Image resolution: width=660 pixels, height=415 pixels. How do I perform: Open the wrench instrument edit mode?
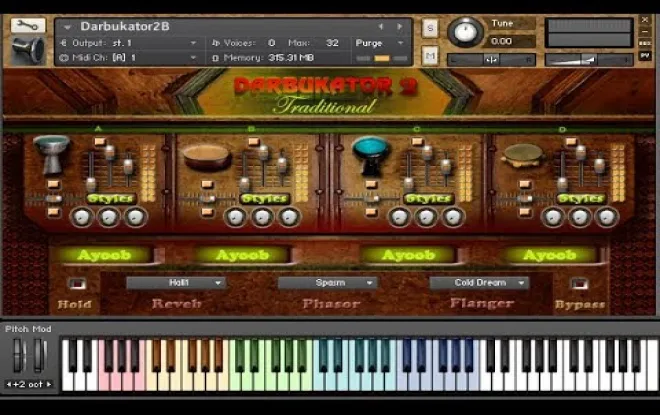28,26
